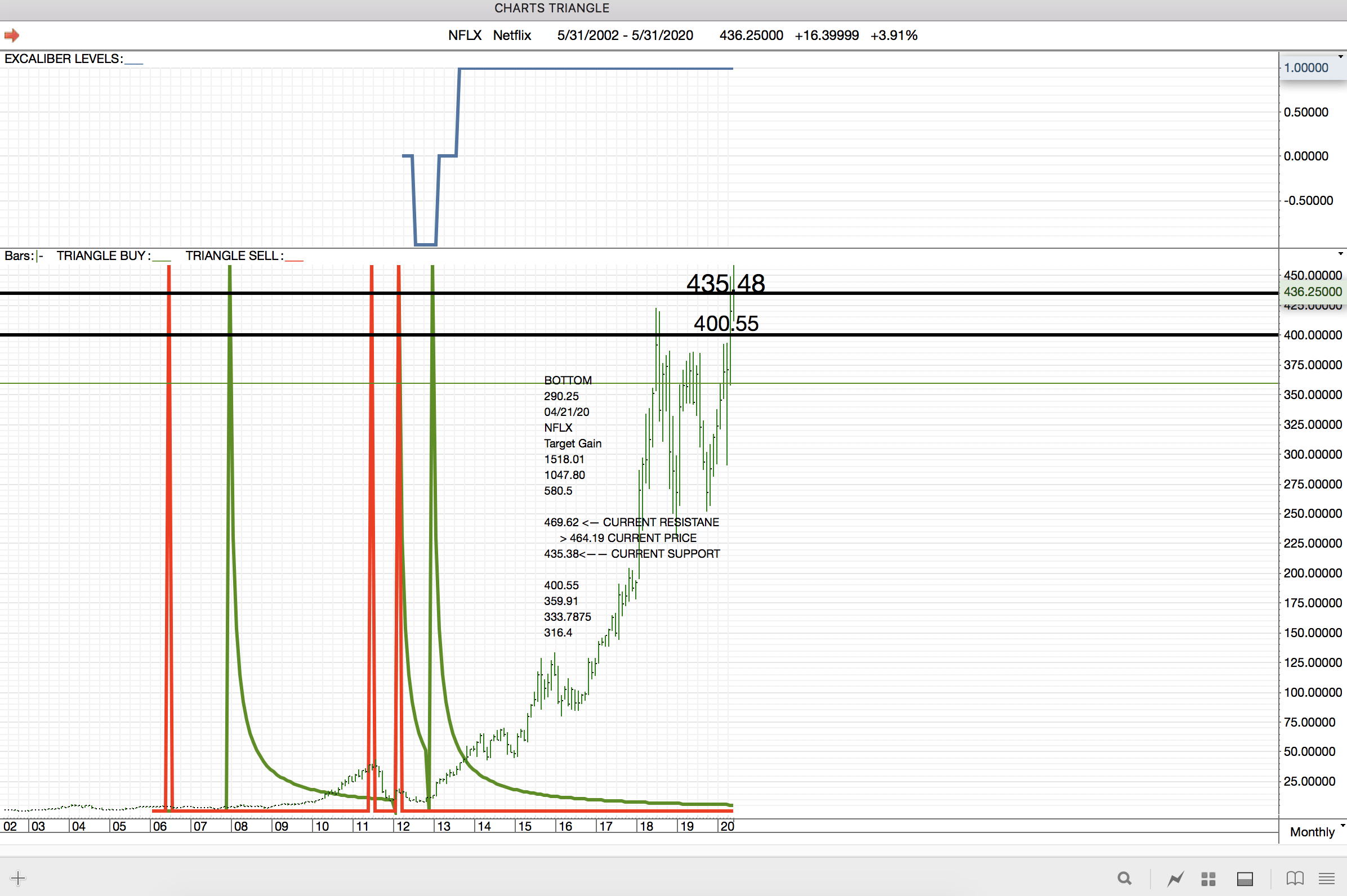Screen dimensions: 1347x896
Task: Click the Bars legend label
Action: (19, 256)
